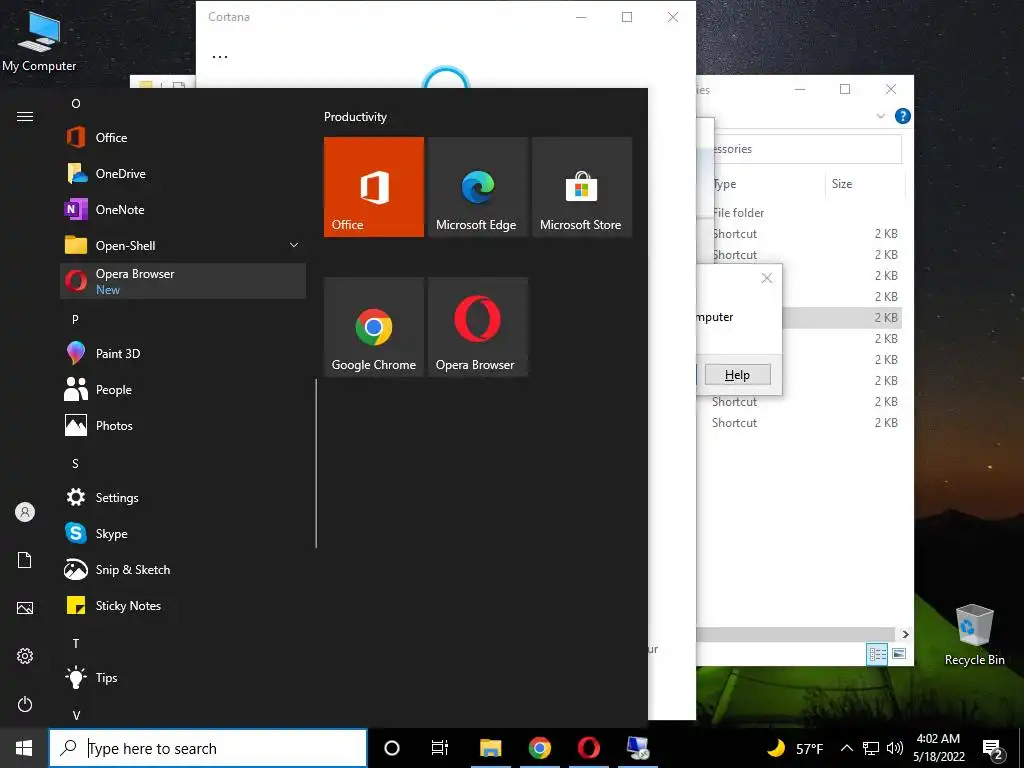Open the 57°F weather widget
Screen dimensions: 1024x768
tap(795, 748)
